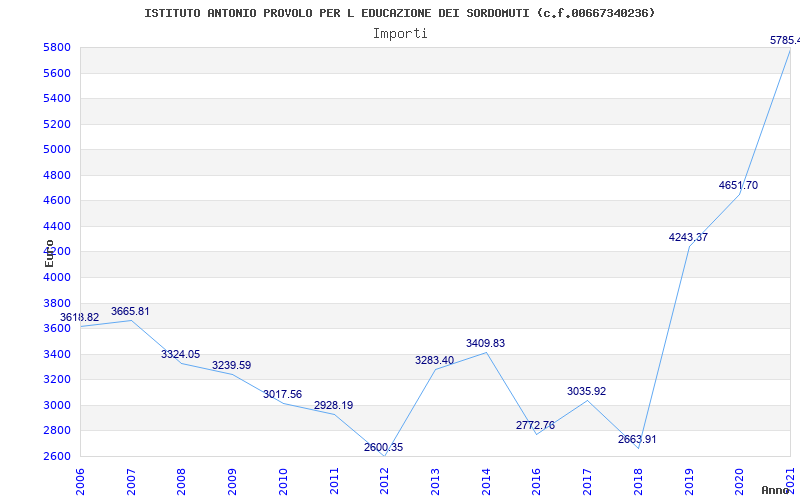Select the 2019 x-axis year label
The height and width of the screenshot is (500, 800).
tap(689, 480)
